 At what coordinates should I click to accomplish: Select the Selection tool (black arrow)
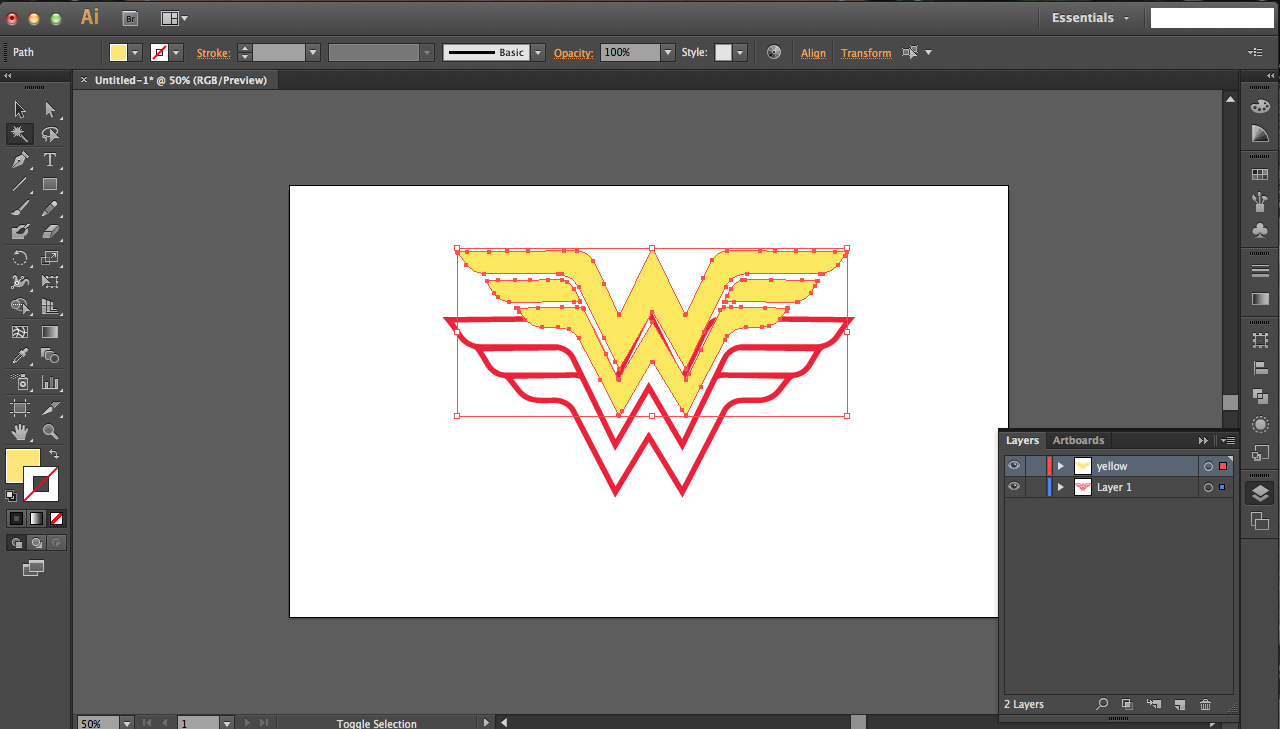(x=20, y=110)
